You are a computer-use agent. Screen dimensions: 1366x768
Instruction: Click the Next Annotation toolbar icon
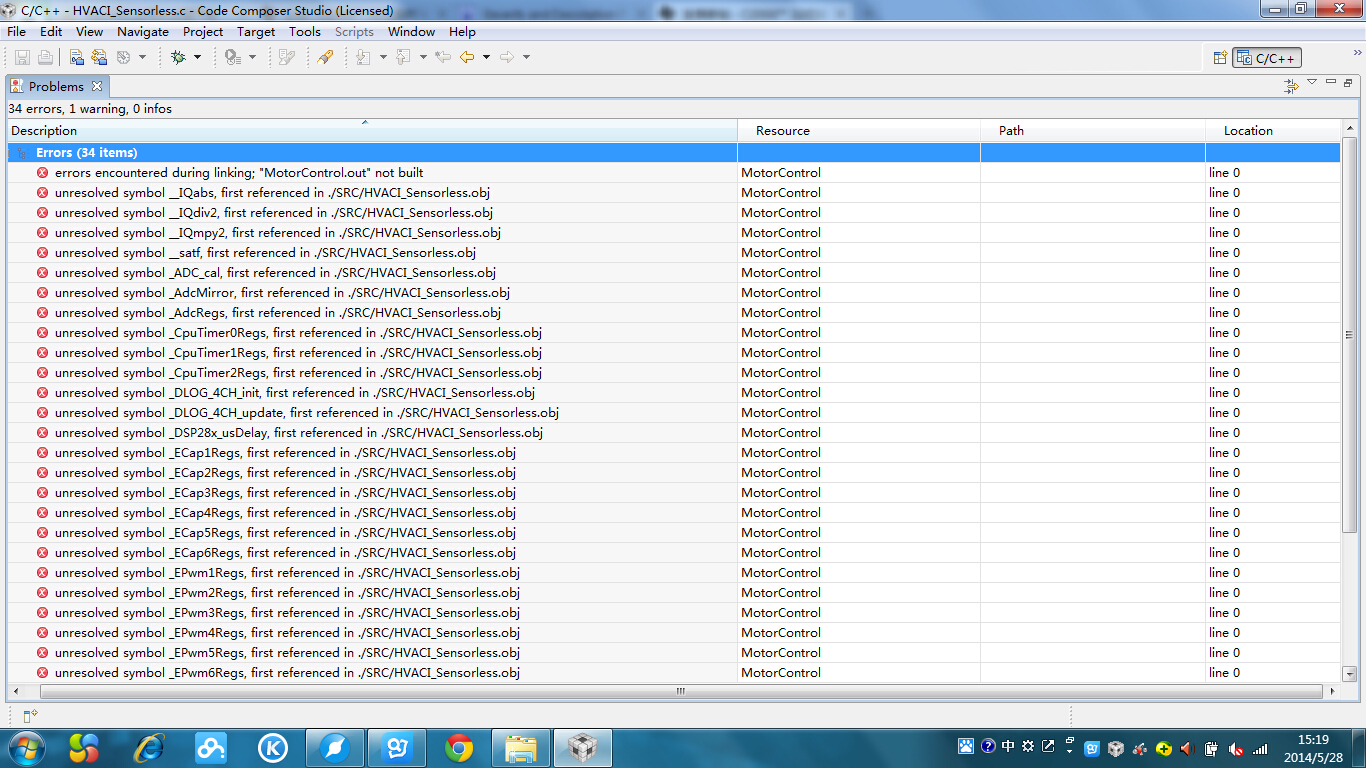coord(362,58)
